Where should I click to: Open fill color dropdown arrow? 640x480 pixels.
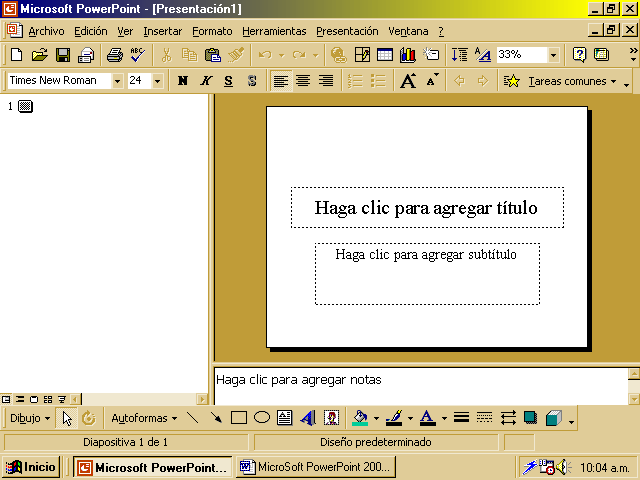coord(376,418)
